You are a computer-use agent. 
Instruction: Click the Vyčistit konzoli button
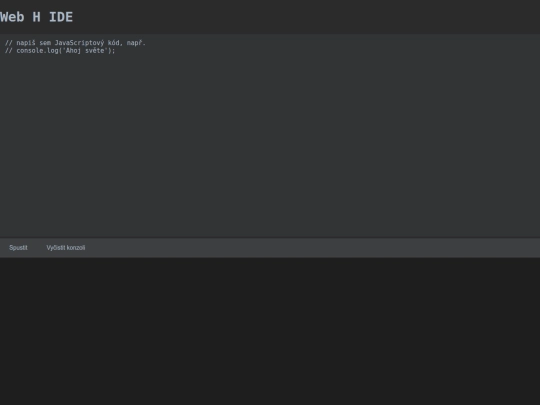click(66, 248)
